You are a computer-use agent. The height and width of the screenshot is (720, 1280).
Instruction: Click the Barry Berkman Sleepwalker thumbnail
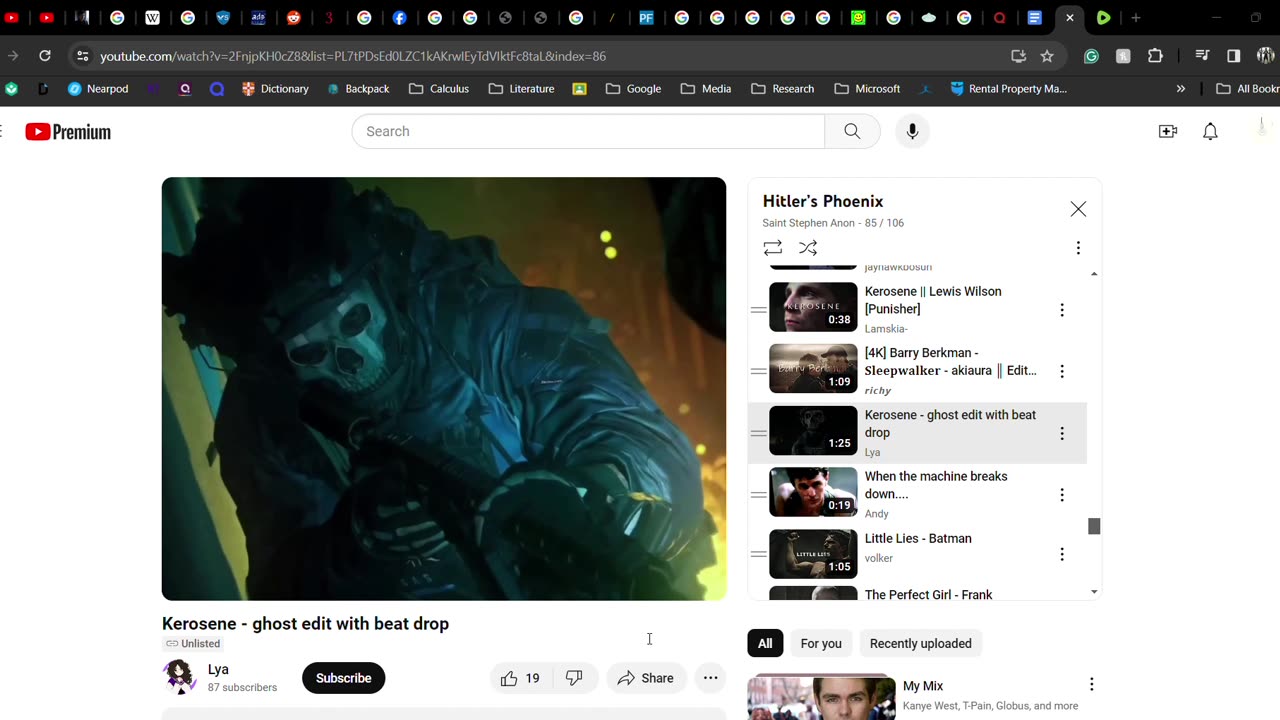(x=813, y=369)
